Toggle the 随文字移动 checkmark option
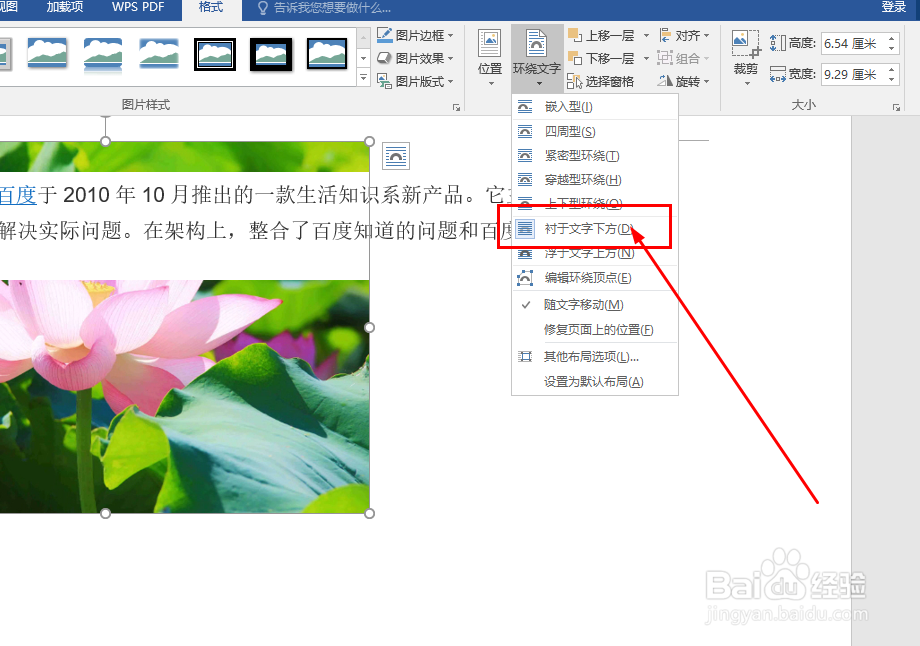920x646 pixels. [x=582, y=303]
